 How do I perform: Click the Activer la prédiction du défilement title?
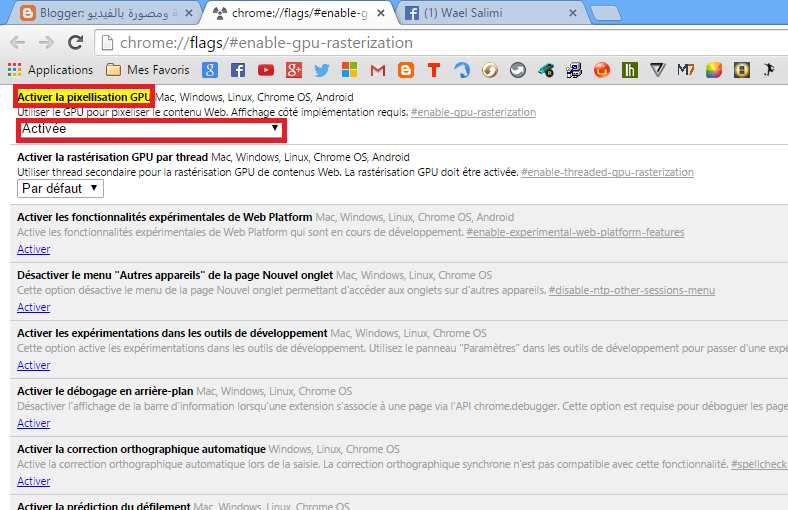click(104, 506)
